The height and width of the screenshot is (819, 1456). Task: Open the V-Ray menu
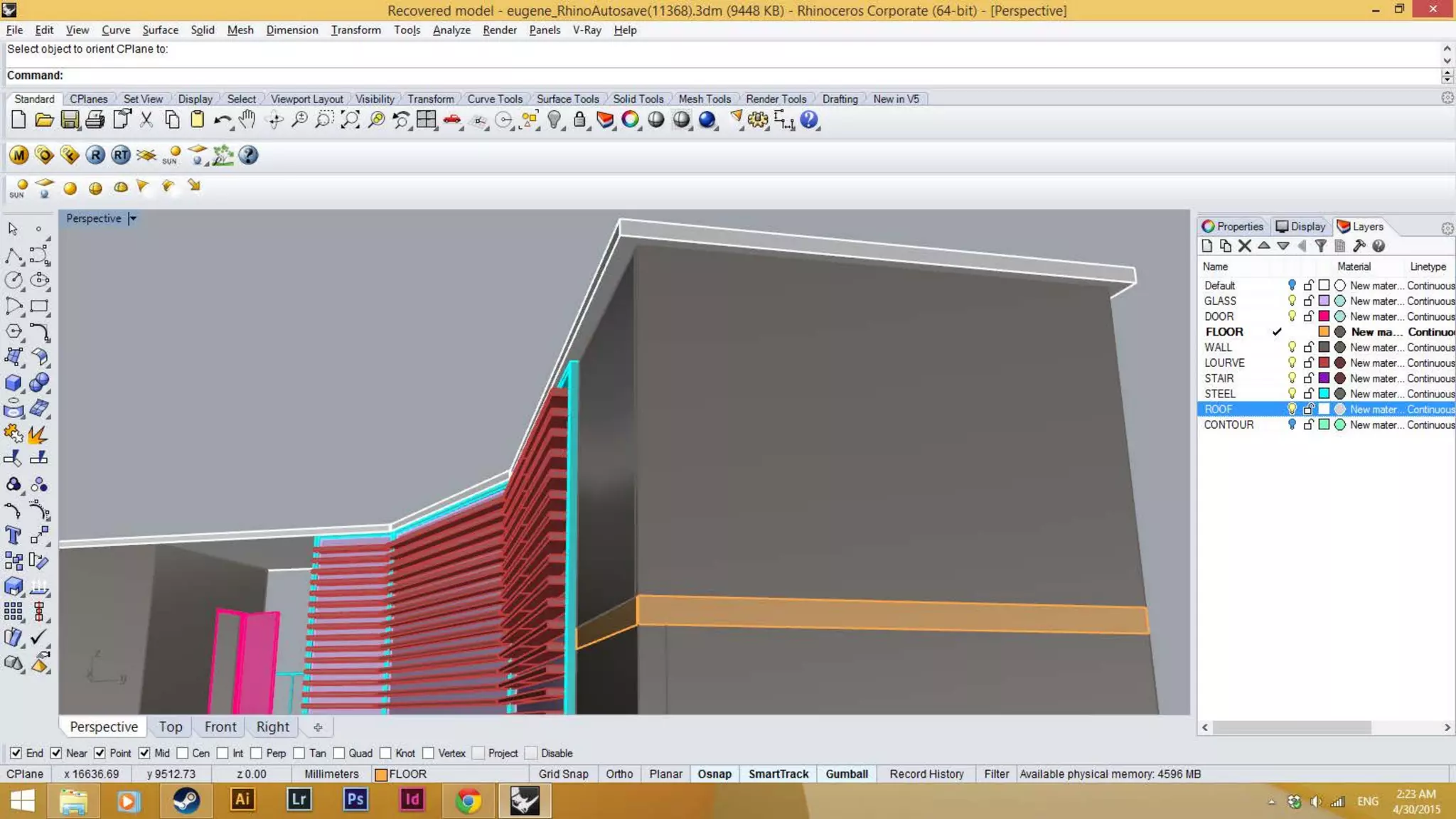coord(587,30)
